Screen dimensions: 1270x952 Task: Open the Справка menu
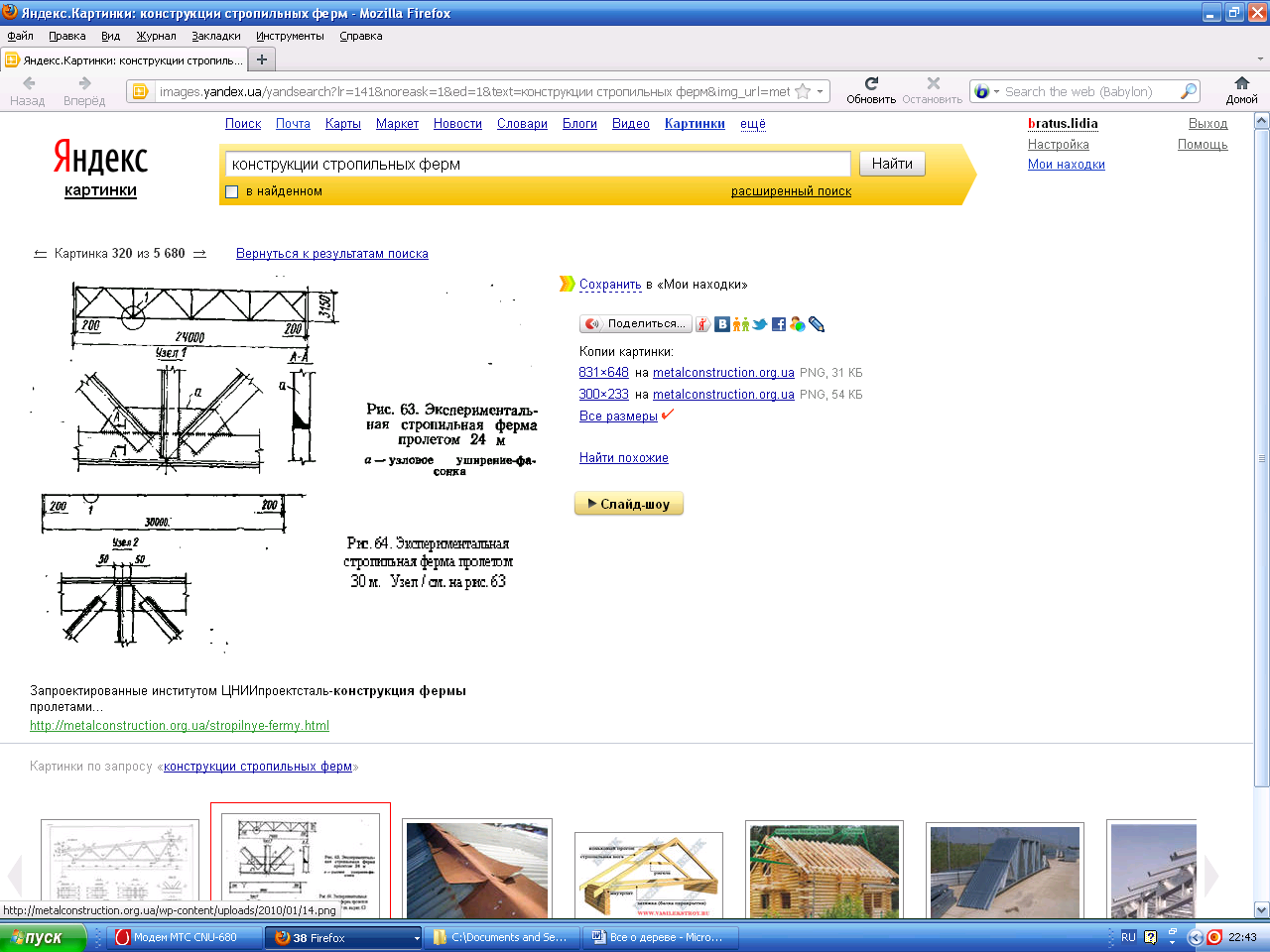pos(360,36)
